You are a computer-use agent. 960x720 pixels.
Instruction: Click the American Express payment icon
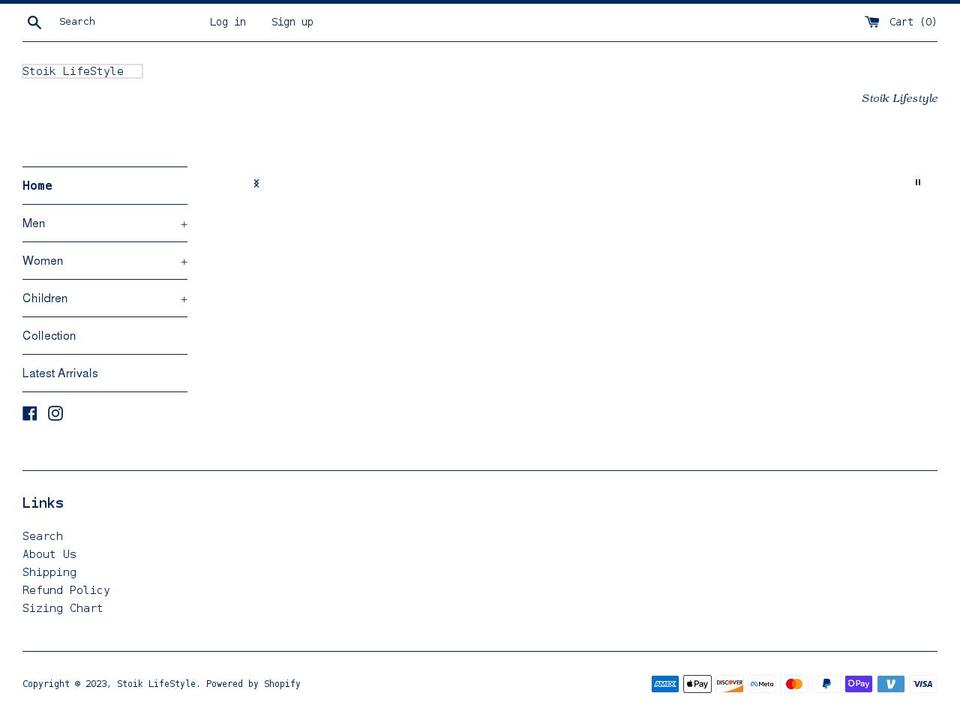point(665,684)
